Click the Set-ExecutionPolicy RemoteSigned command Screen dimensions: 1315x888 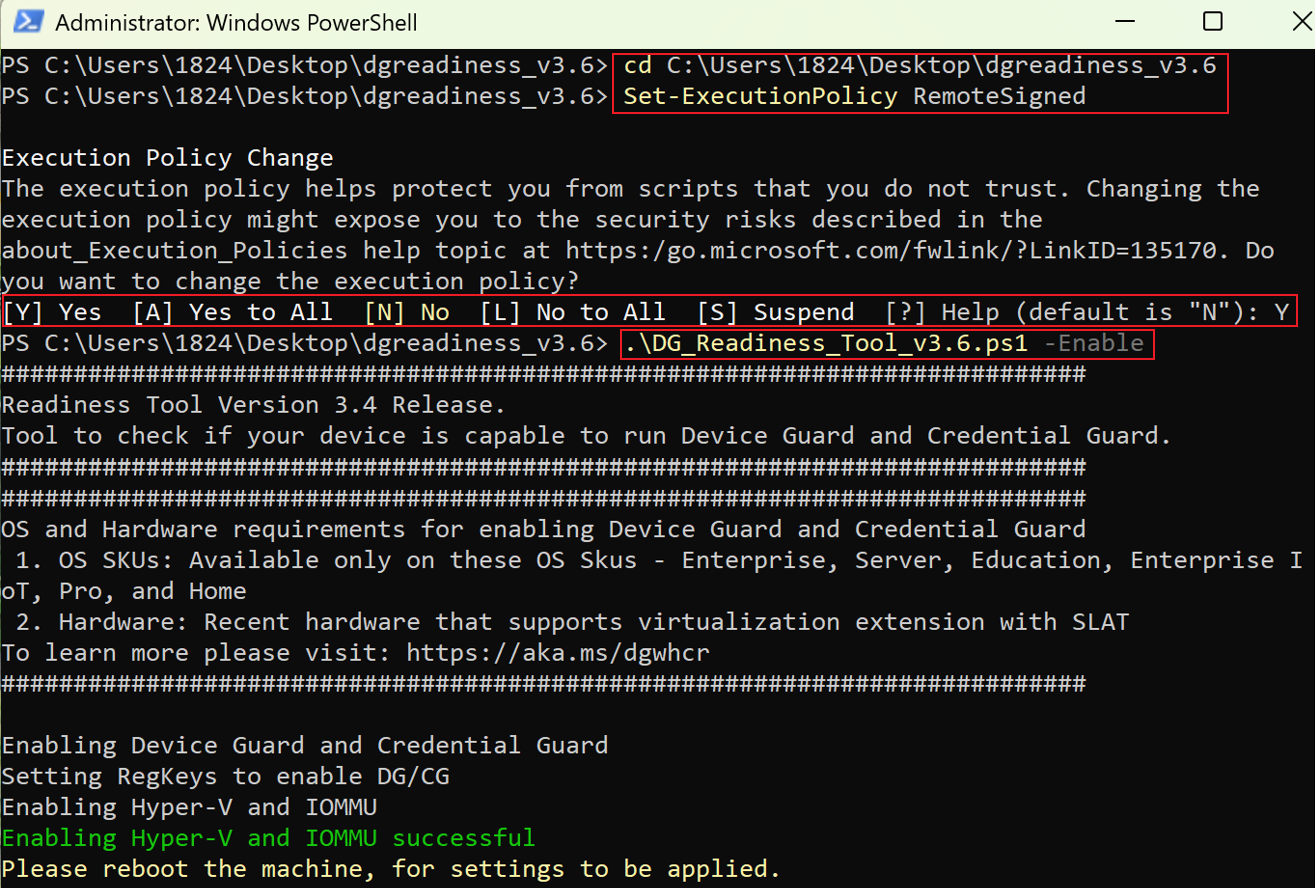point(855,97)
